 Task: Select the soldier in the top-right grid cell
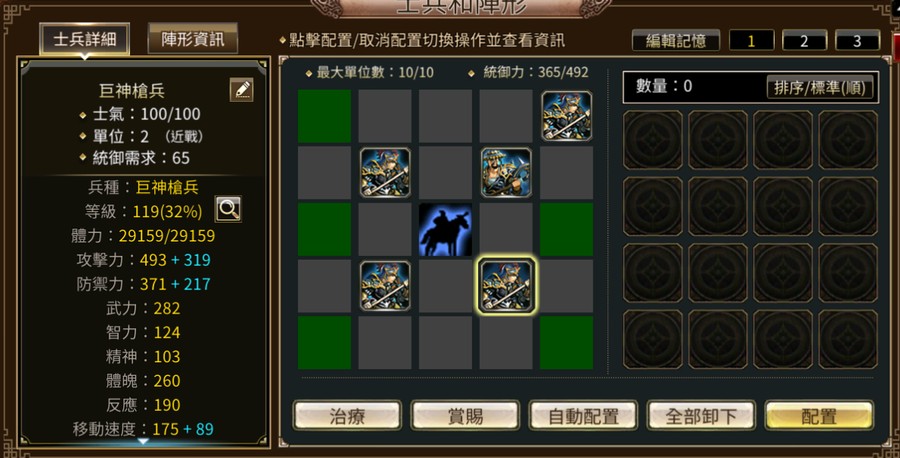[567, 116]
